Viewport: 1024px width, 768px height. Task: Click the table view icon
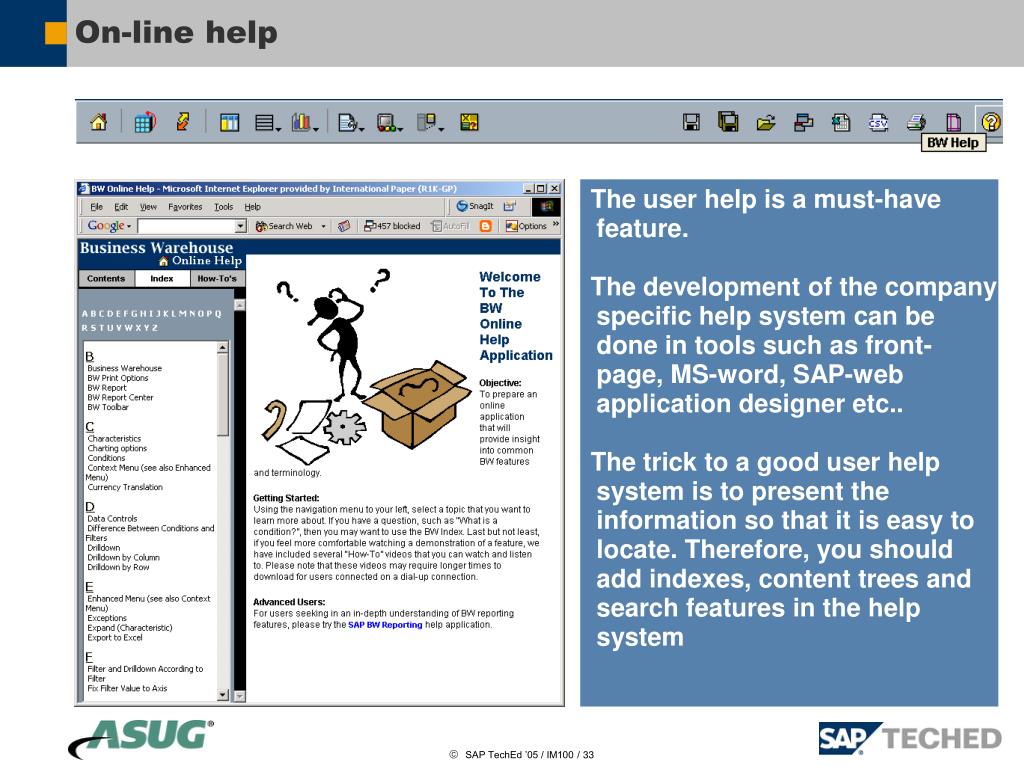pyautogui.click(x=229, y=122)
